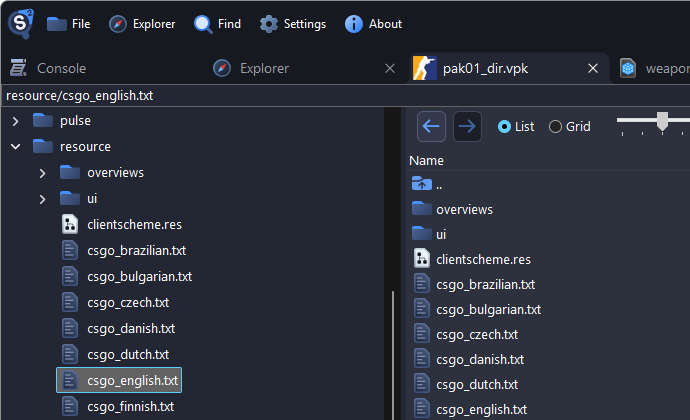Navigate back with the left arrow button
The width and height of the screenshot is (690, 420).
tap(431, 126)
